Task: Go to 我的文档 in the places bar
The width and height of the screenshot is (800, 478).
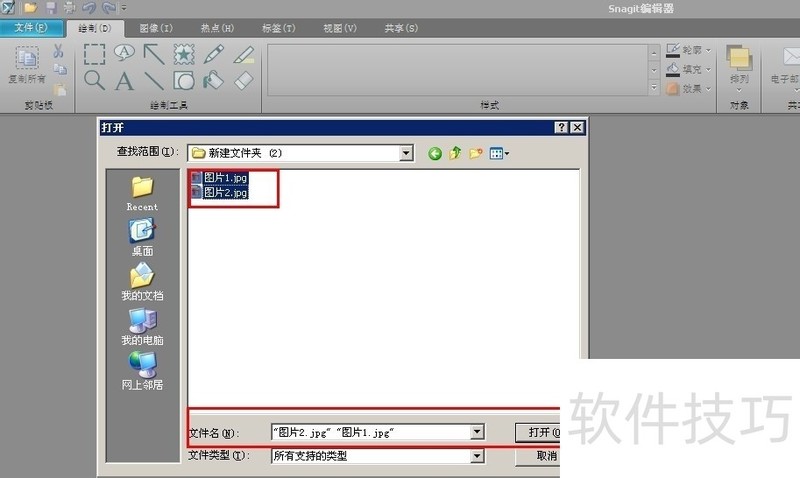Action: coord(142,282)
